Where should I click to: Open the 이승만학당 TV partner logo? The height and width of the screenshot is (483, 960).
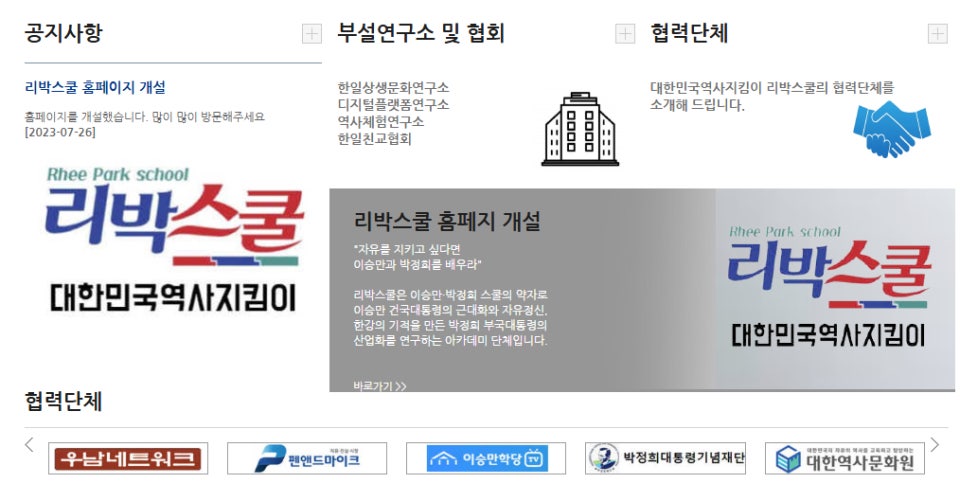tap(486, 459)
